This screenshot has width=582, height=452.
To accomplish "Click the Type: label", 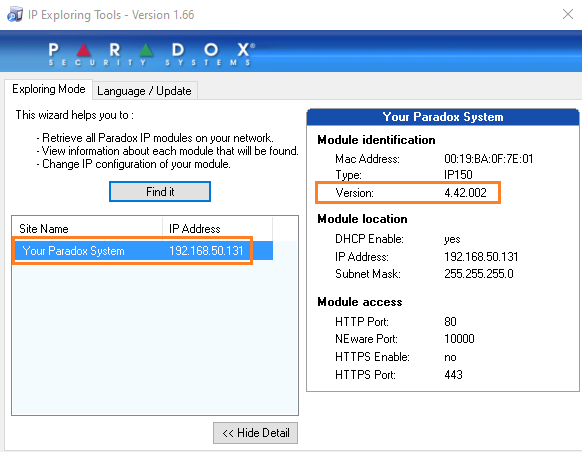I will [x=348, y=175].
